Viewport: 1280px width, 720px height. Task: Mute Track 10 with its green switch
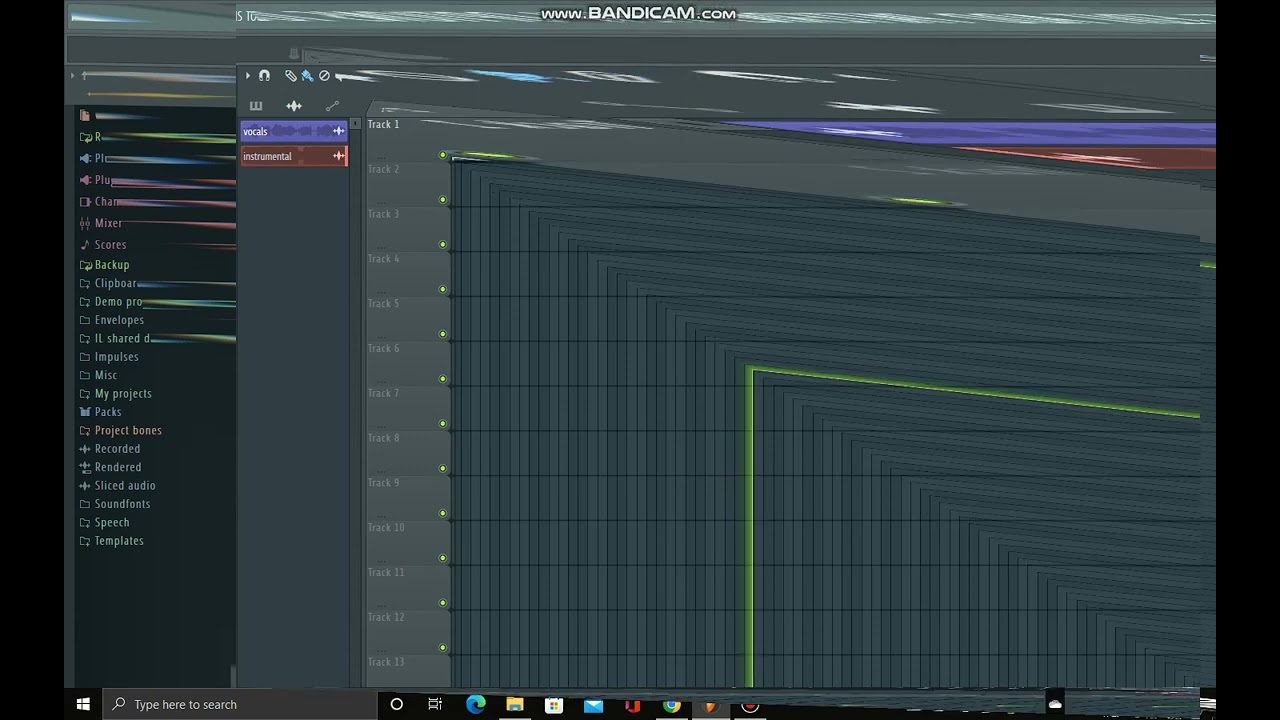click(x=443, y=558)
